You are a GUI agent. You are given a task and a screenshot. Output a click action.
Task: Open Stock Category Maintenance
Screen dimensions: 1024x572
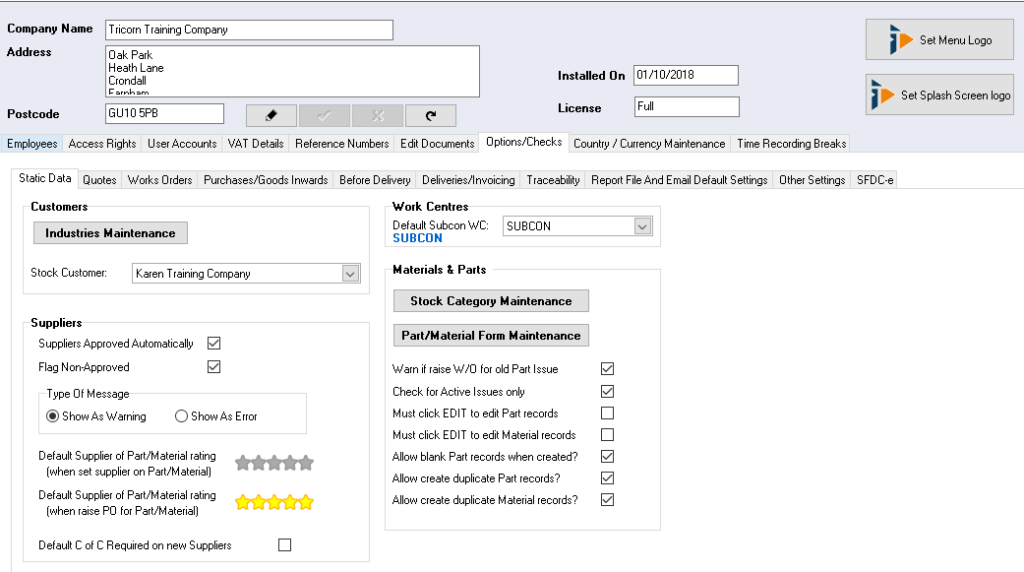[491, 301]
